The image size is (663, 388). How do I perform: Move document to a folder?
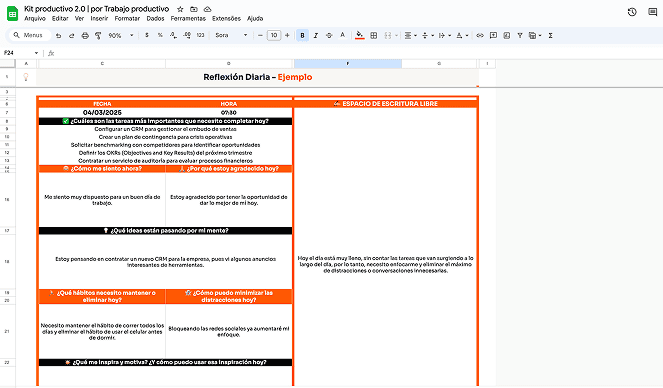tap(194, 9)
